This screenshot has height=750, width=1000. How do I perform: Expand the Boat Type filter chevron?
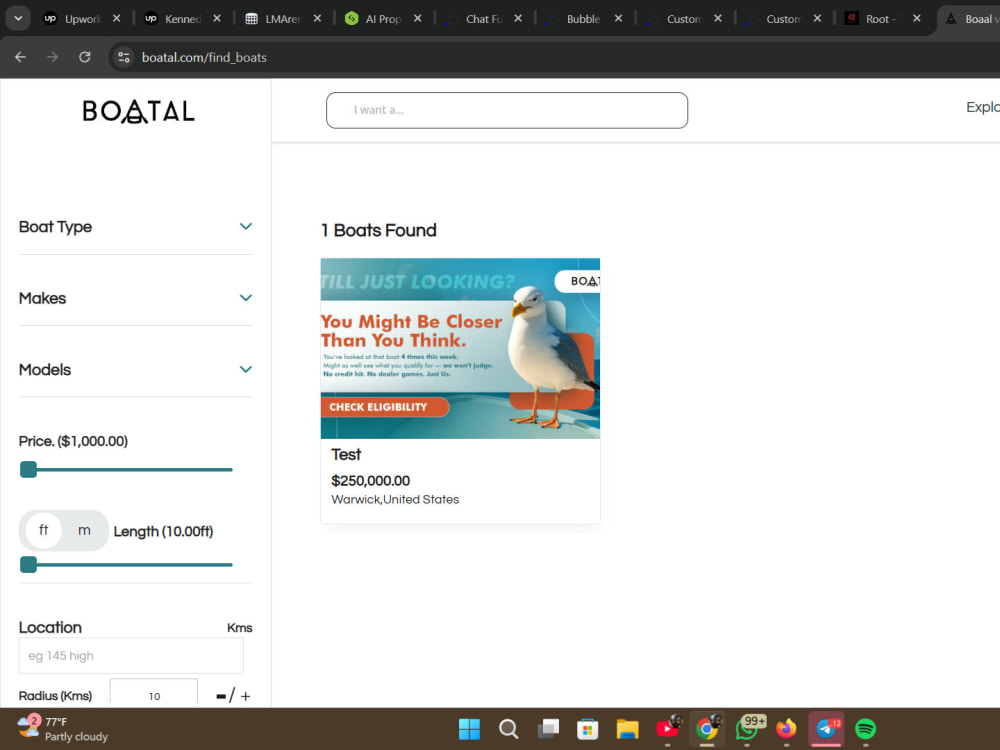pyautogui.click(x=246, y=226)
